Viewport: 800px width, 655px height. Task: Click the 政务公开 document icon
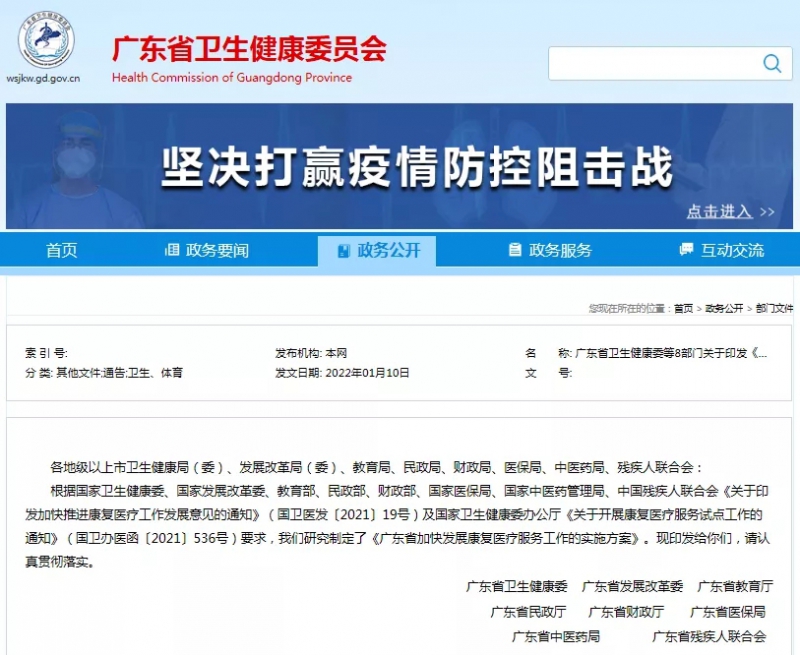343,251
